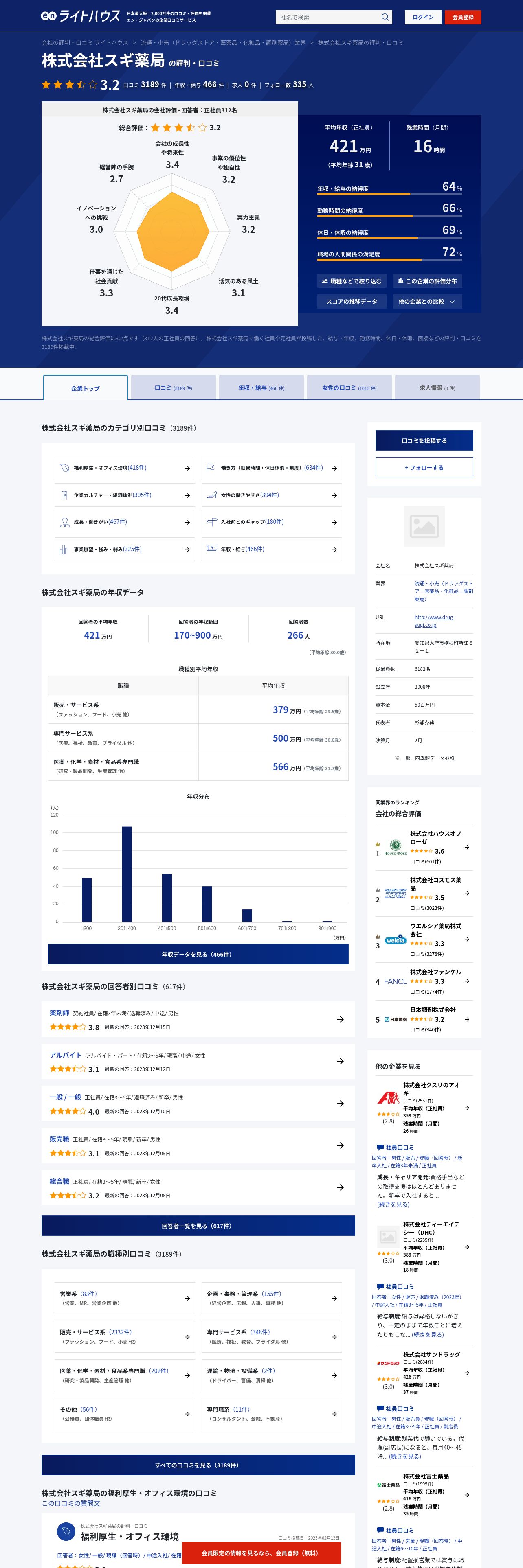Click the 年収・給与の納得度 64% progress bar
Screen dimensions: 523x1568
(x=390, y=194)
